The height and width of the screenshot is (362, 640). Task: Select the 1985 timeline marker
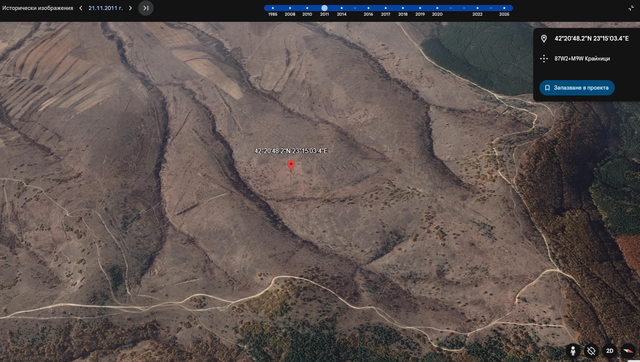click(273, 8)
